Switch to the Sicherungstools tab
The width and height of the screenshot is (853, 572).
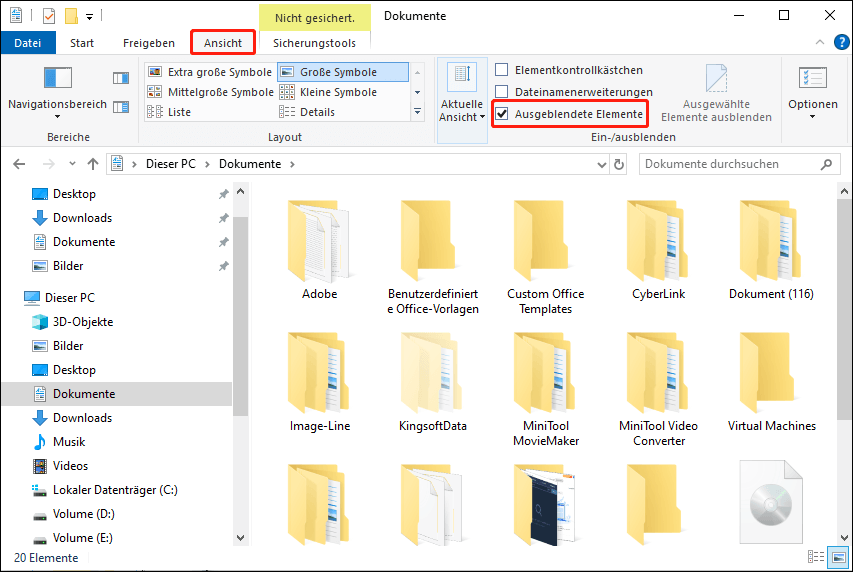(x=314, y=43)
